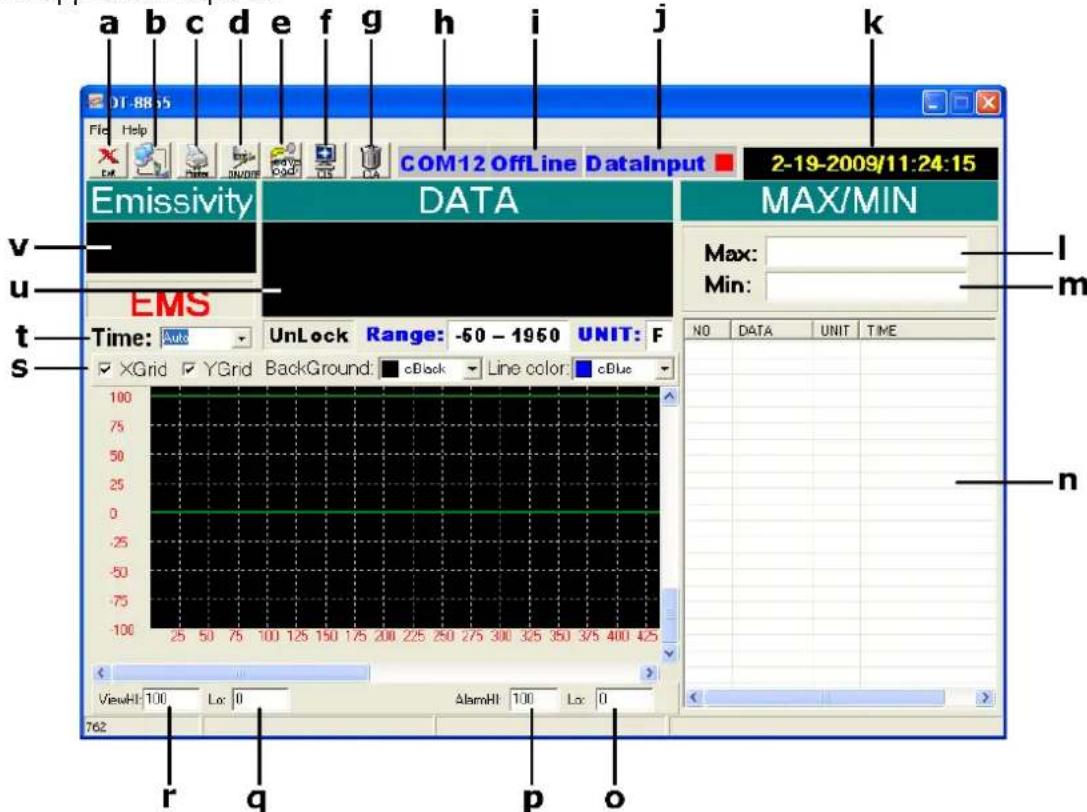Click the chart's horizontal scrollbar thumb

tap(241, 673)
